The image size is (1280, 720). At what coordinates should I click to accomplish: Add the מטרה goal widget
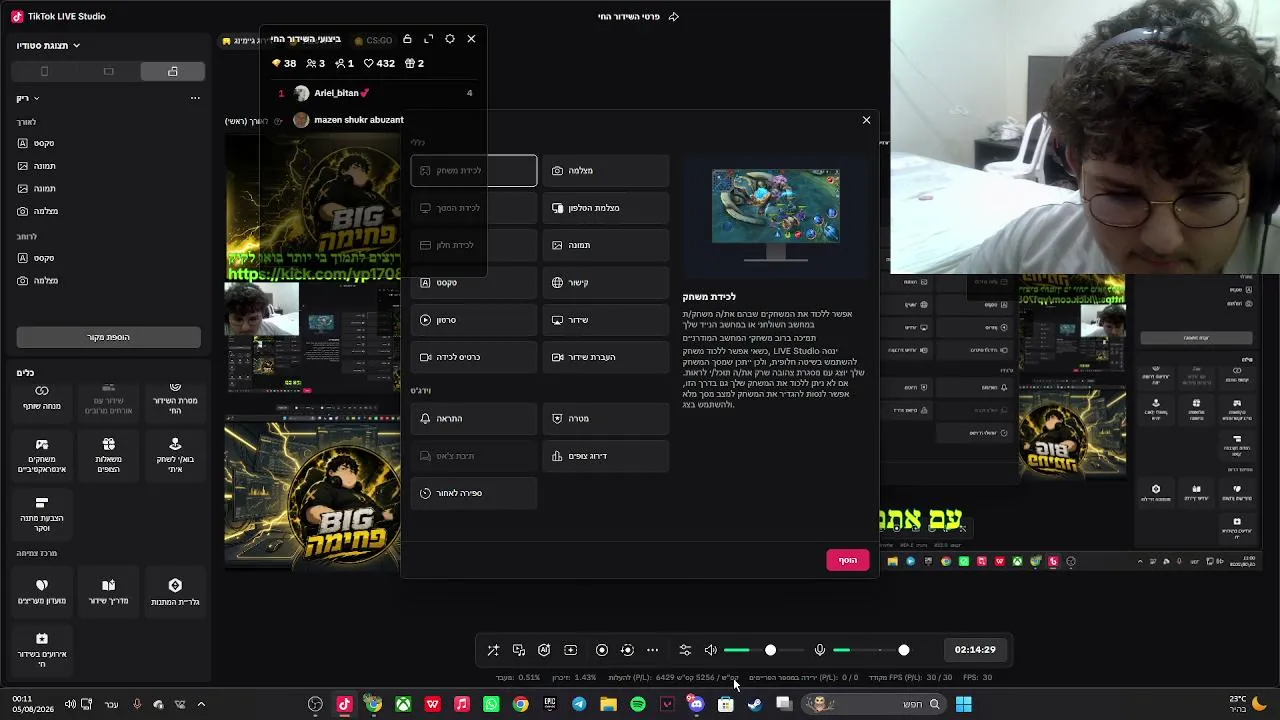point(606,419)
